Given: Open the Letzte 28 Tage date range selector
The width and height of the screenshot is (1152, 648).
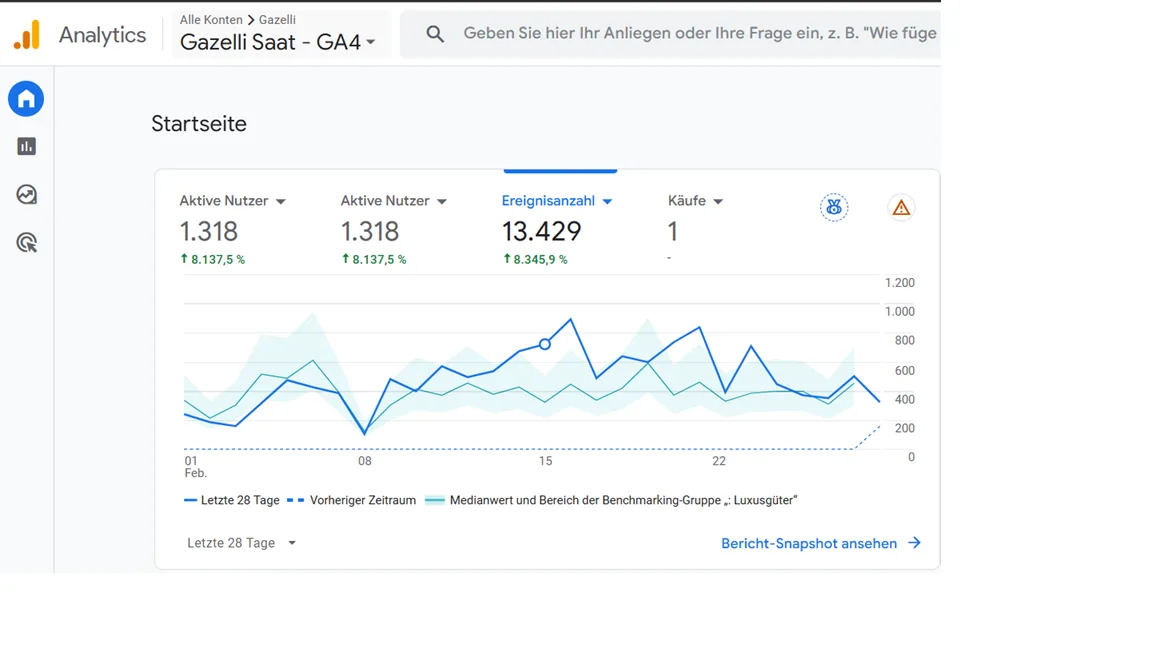Looking at the screenshot, I should point(240,542).
